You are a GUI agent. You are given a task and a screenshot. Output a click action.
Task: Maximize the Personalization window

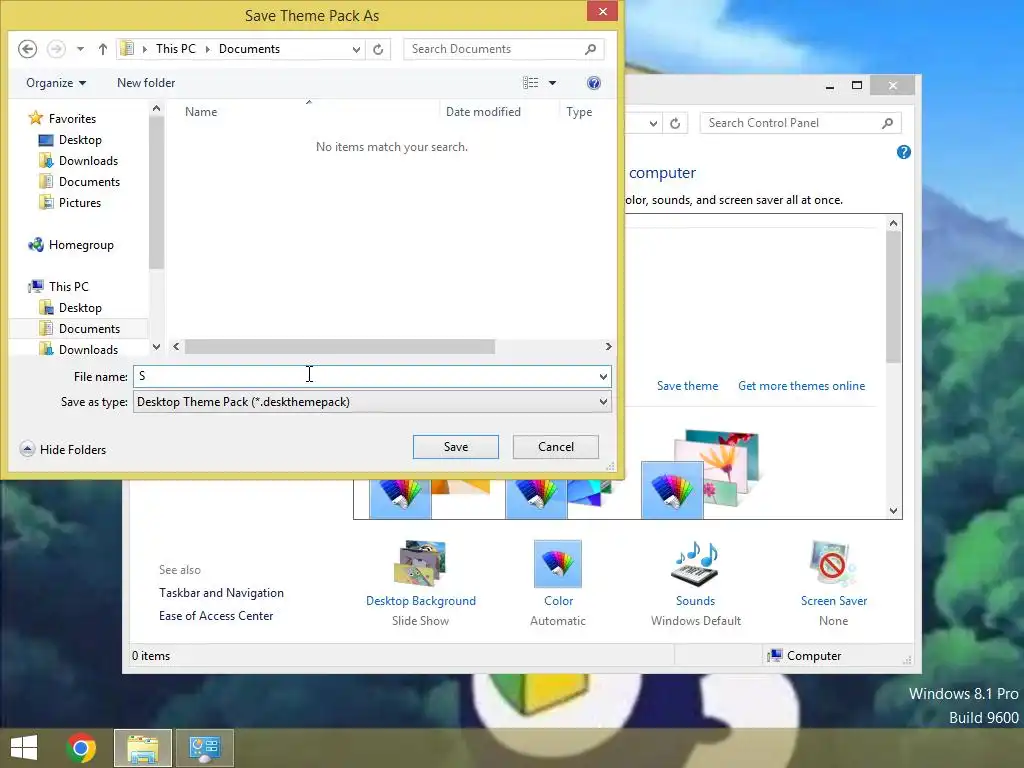(857, 86)
